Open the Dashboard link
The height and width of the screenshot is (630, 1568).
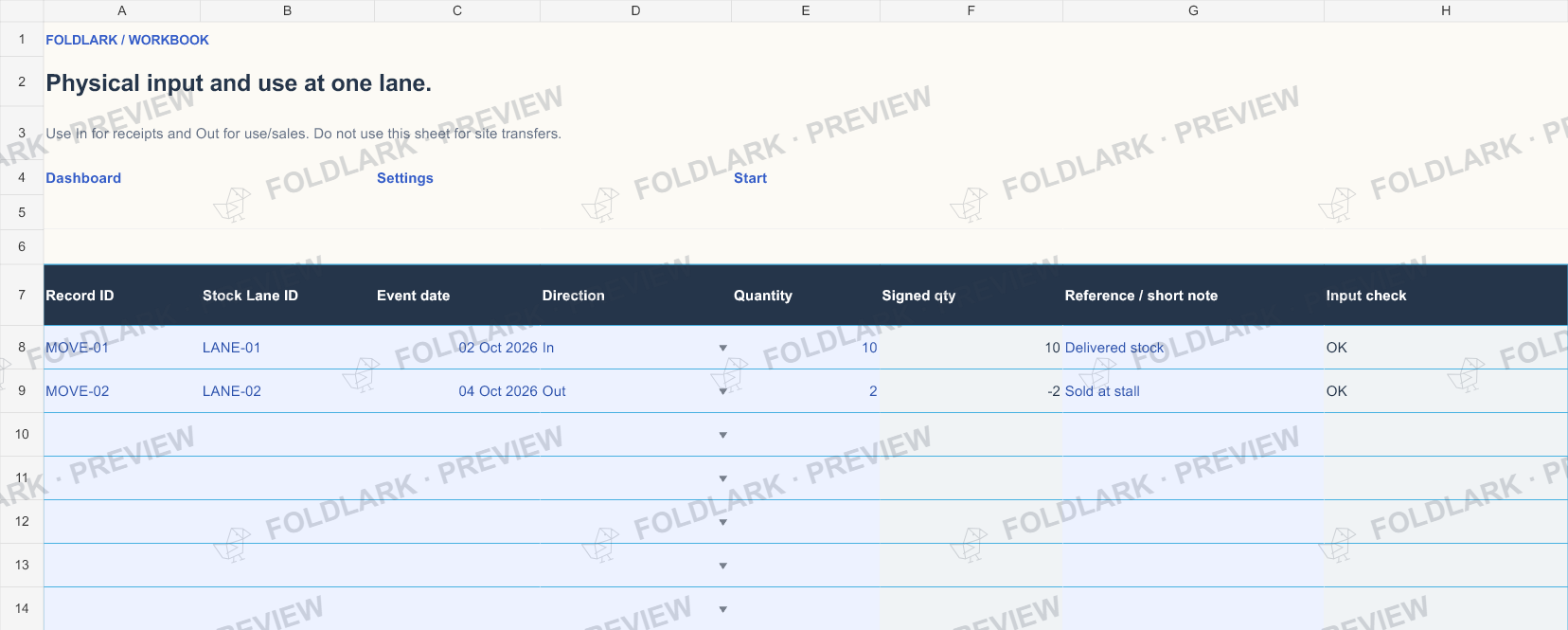(83, 178)
